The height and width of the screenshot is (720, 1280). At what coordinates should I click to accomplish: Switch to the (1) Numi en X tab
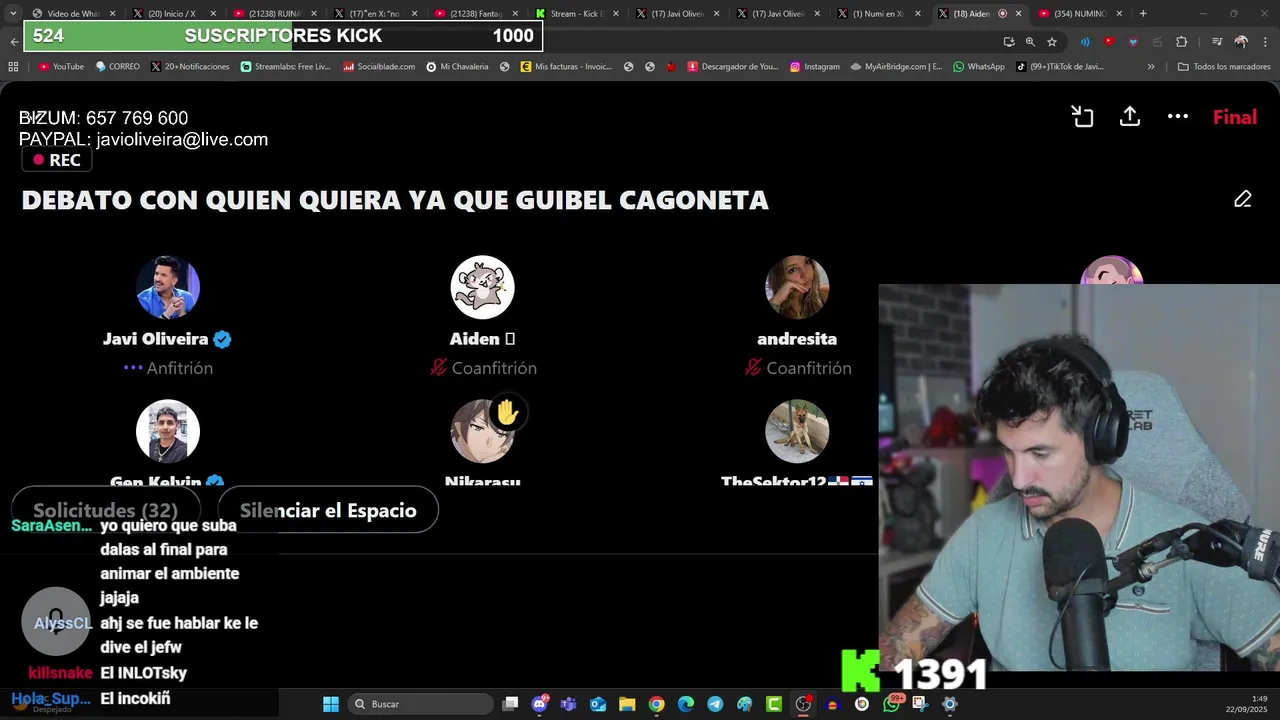coord(878,14)
